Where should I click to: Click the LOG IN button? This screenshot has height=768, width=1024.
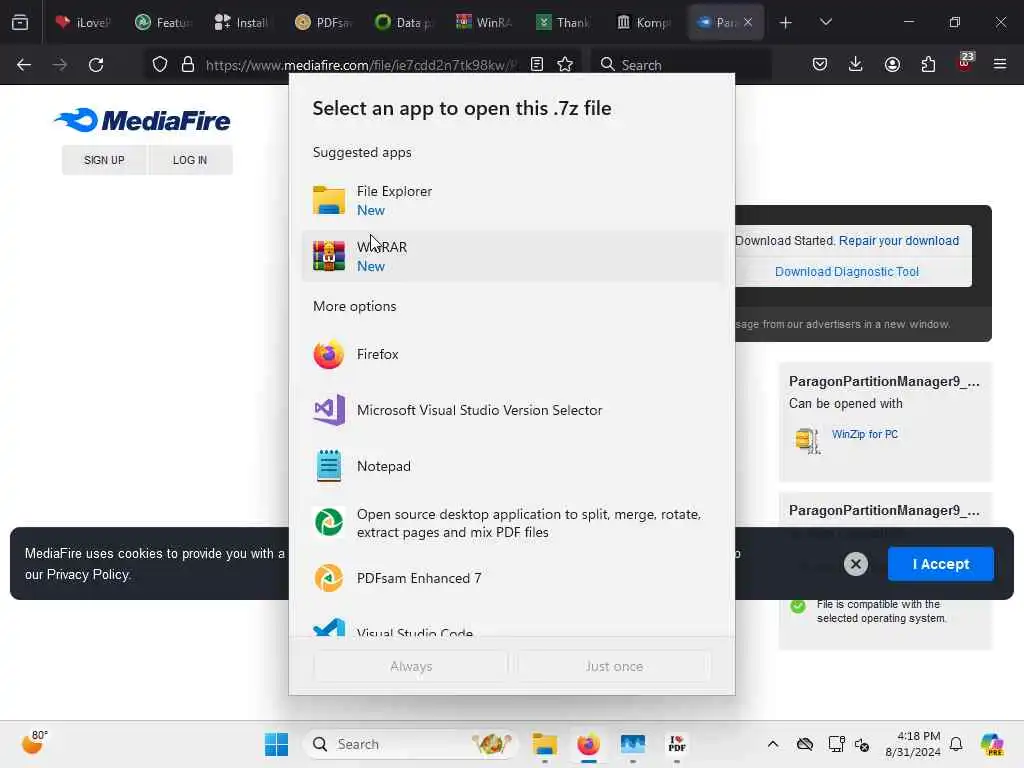click(x=190, y=160)
